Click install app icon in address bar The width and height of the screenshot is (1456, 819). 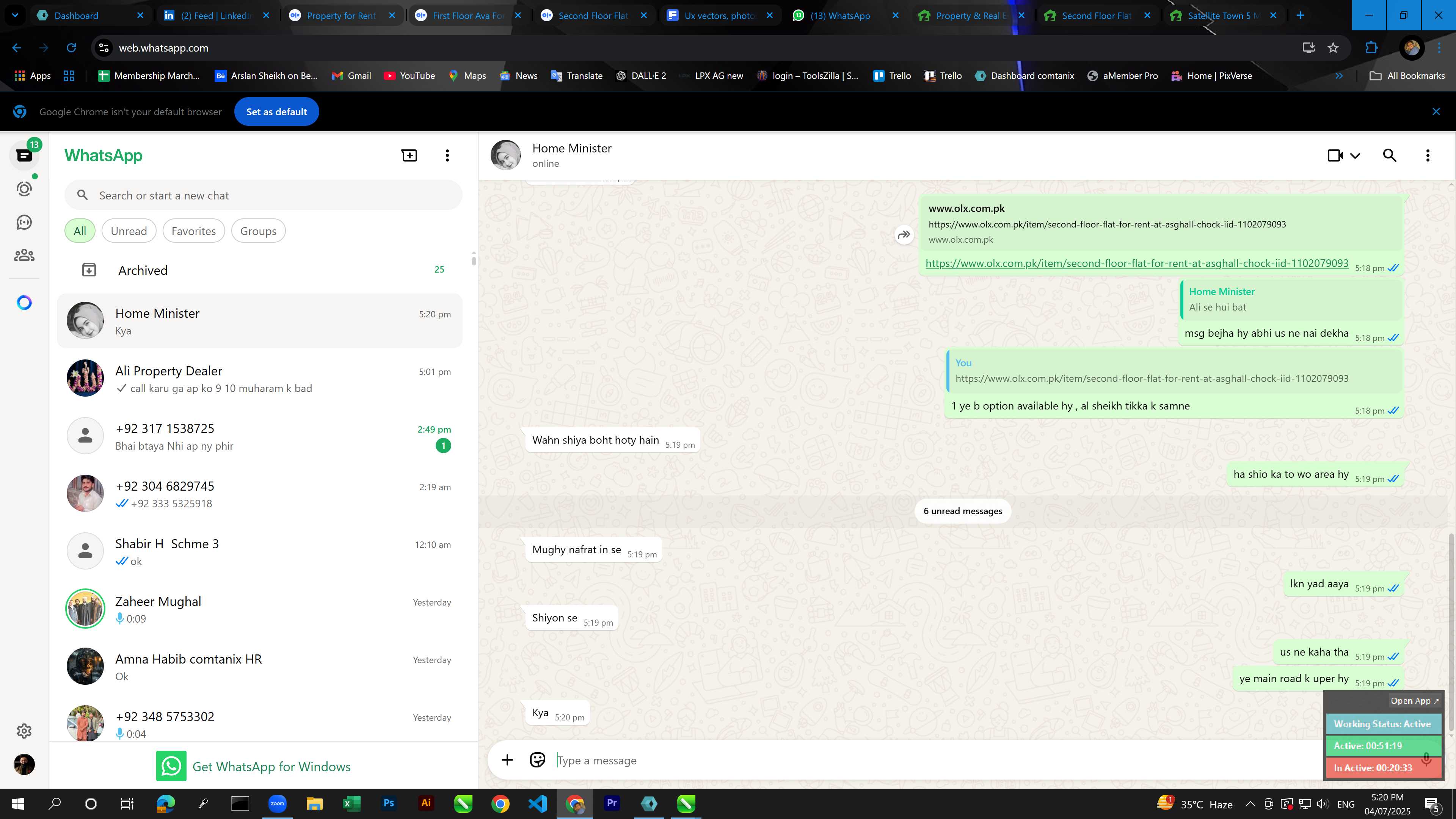1309,48
